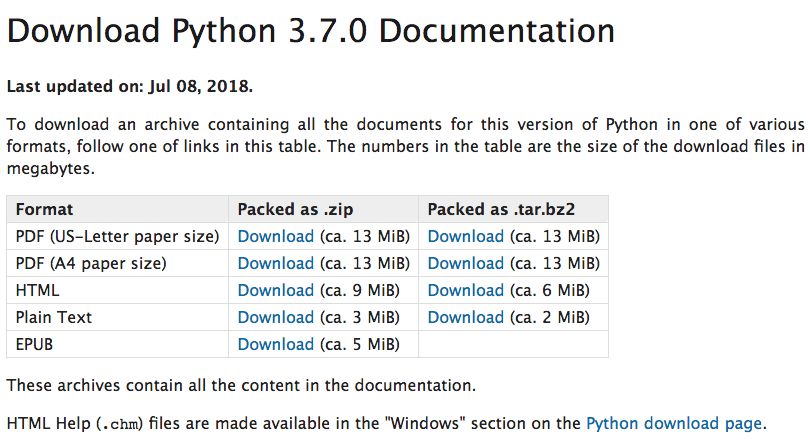Open the Python download page link
Image resolution: width=810 pixels, height=445 pixels.
(x=673, y=423)
